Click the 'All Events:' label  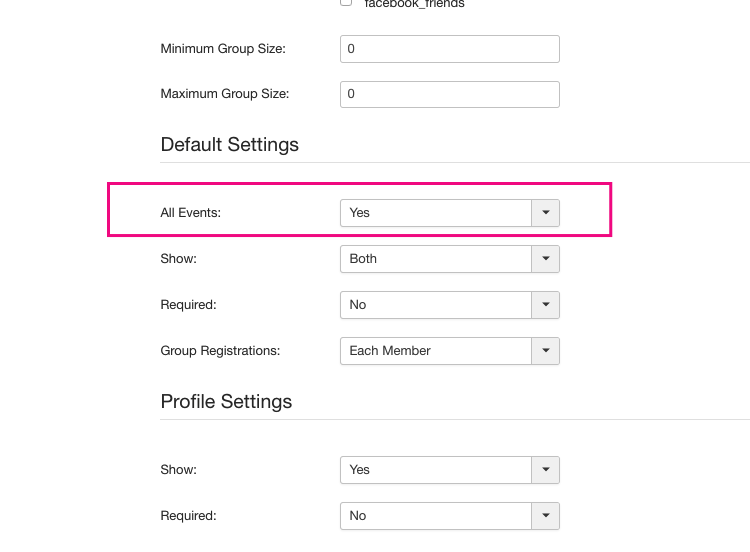point(190,212)
